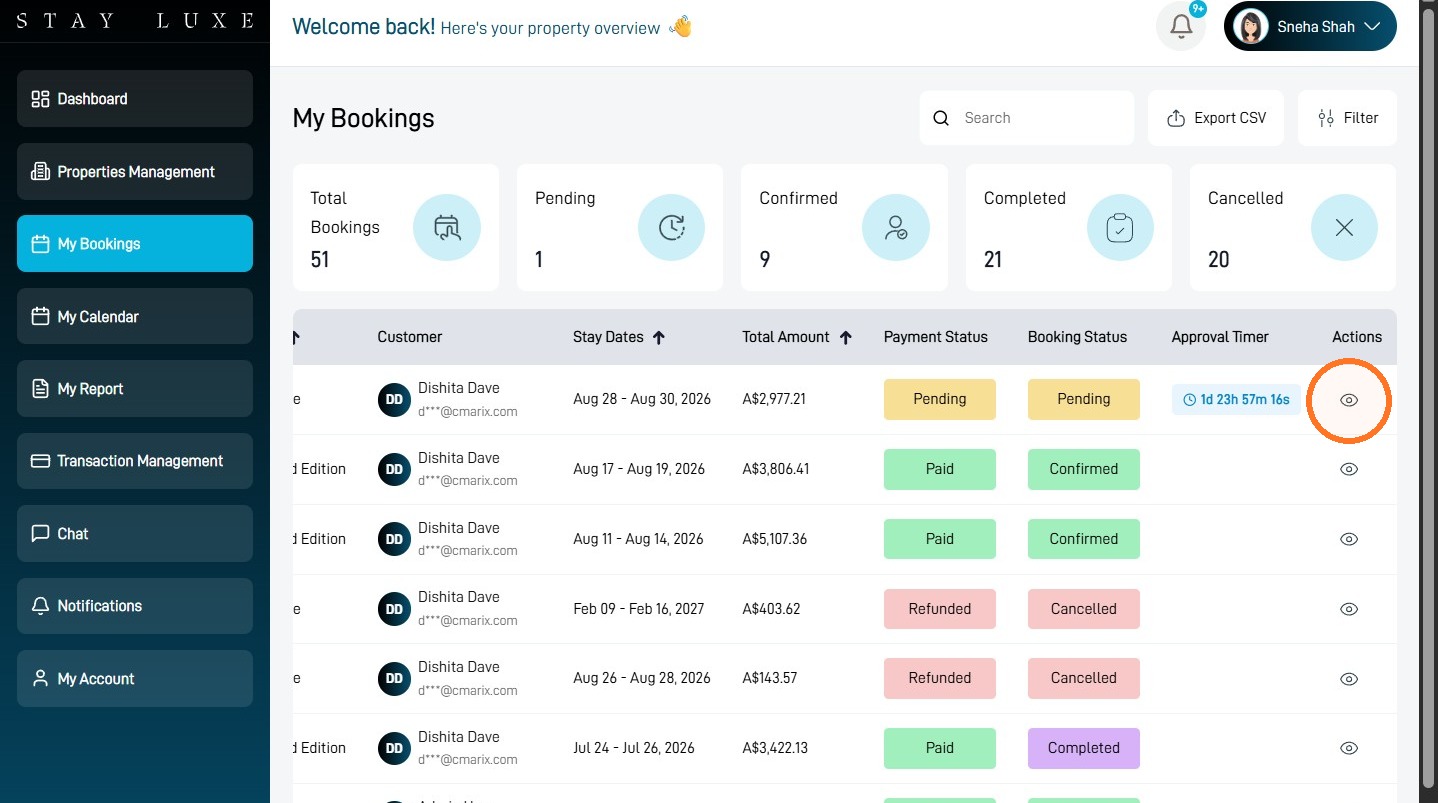Select My Bookings in the sidebar
This screenshot has width=1438, height=803.
coord(135,244)
